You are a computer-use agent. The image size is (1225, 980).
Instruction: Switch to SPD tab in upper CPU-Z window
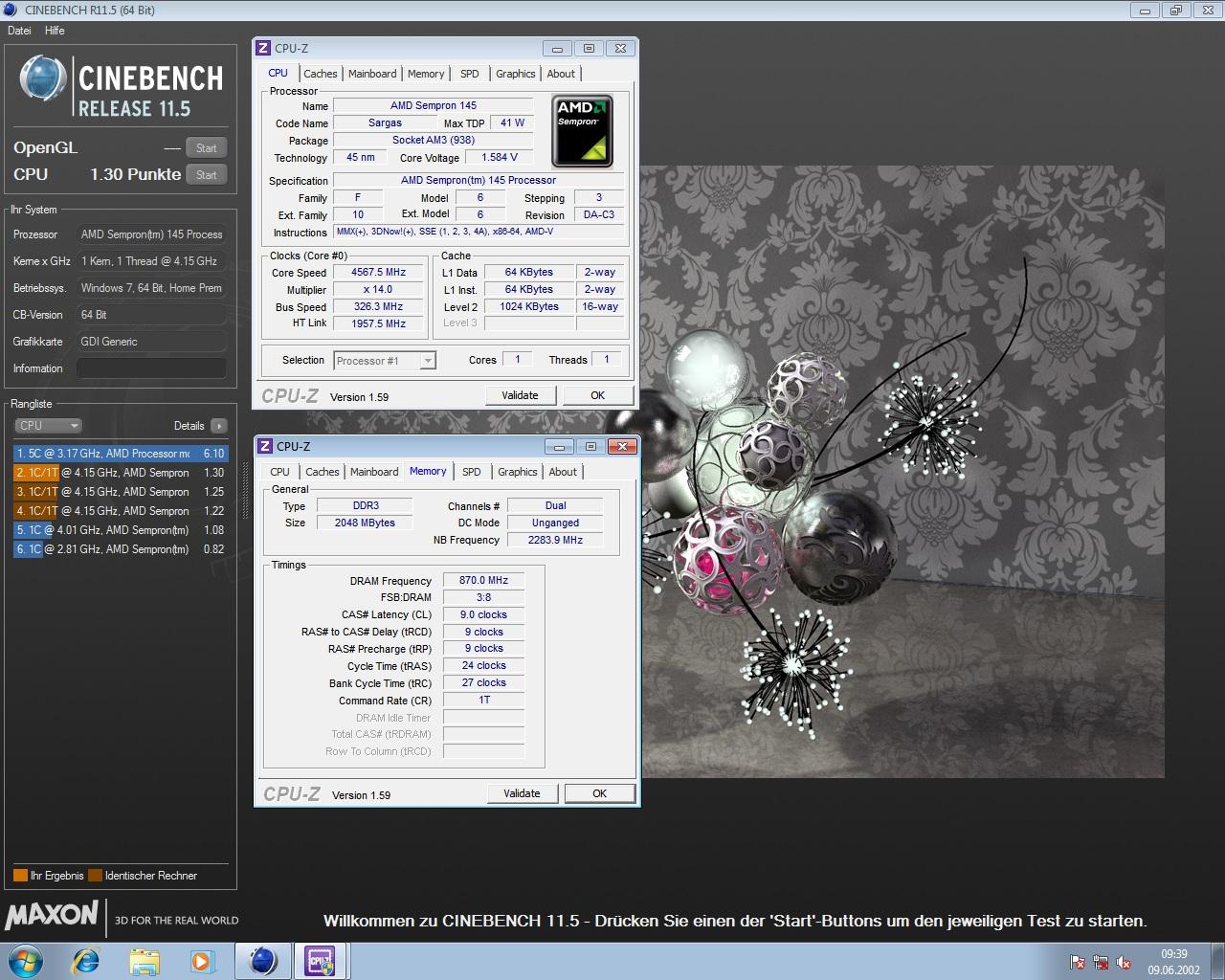[x=470, y=74]
